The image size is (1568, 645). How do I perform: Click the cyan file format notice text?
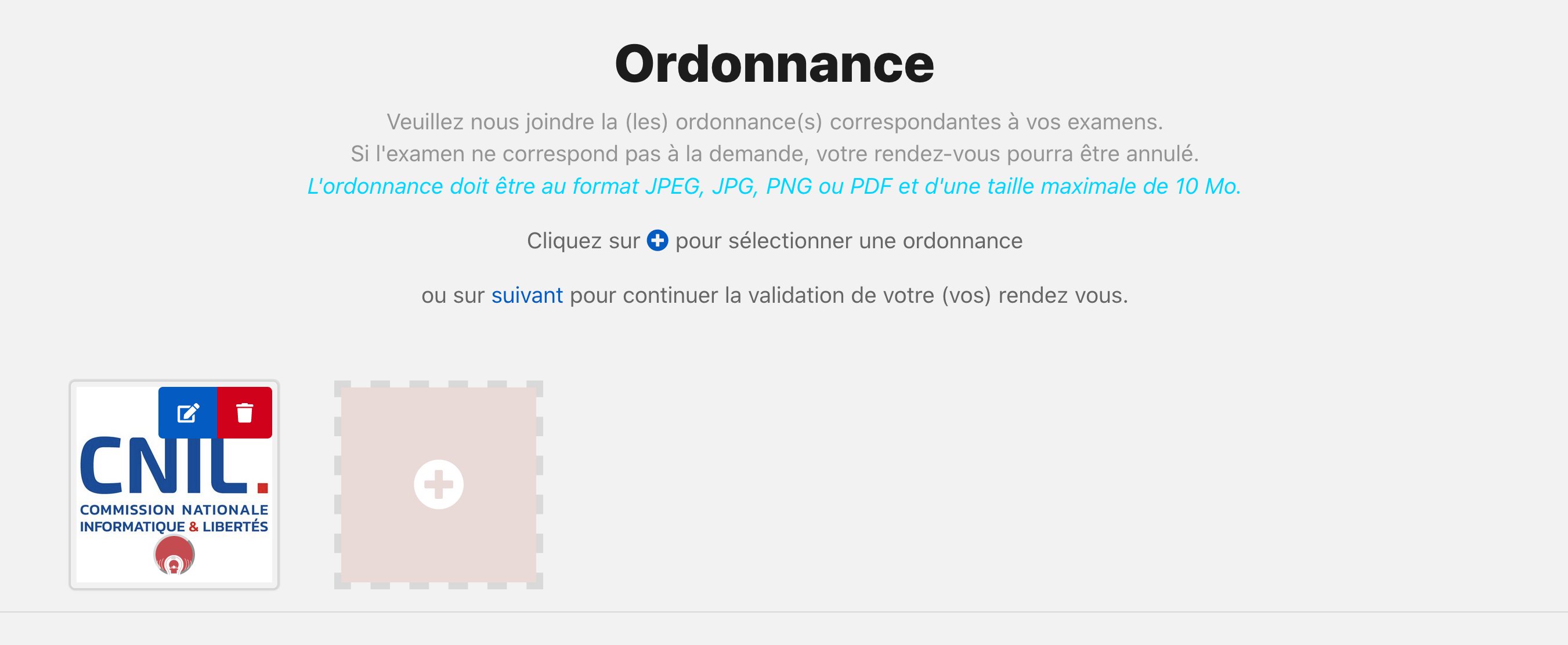774,186
